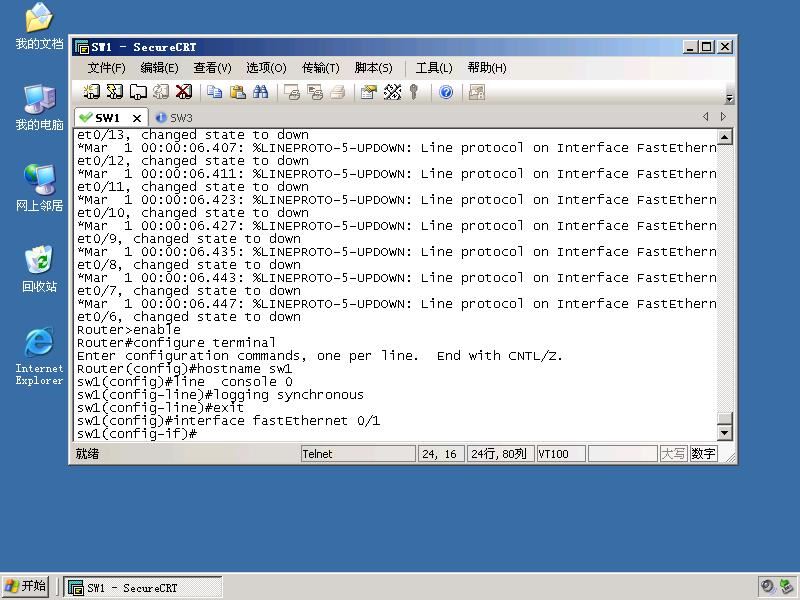Image resolution: width=800 pixels, height=600 pixels.
Task: Click the Copy toolbar icon
Action: coord(215,92)
